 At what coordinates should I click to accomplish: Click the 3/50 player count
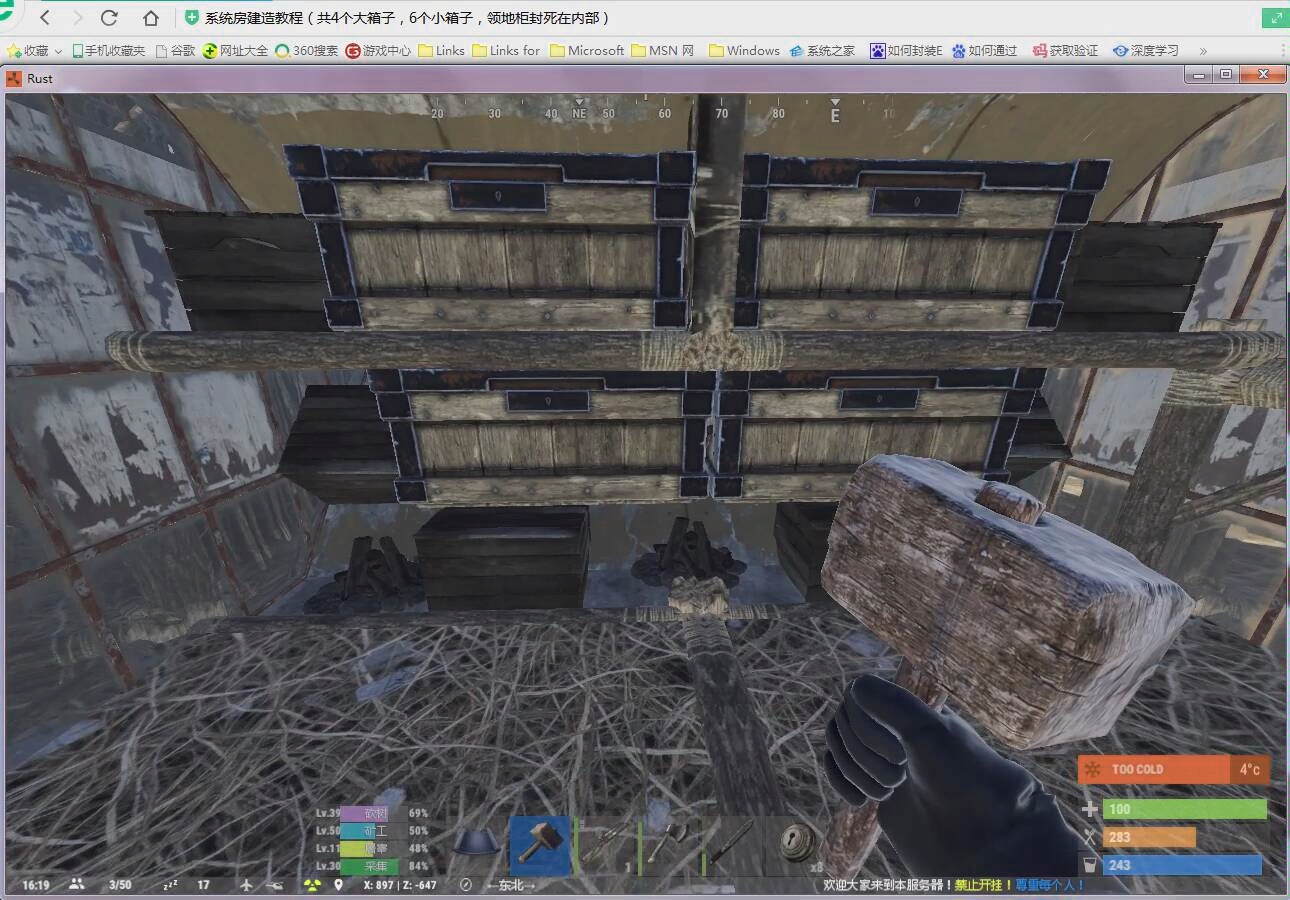[120, 885]
